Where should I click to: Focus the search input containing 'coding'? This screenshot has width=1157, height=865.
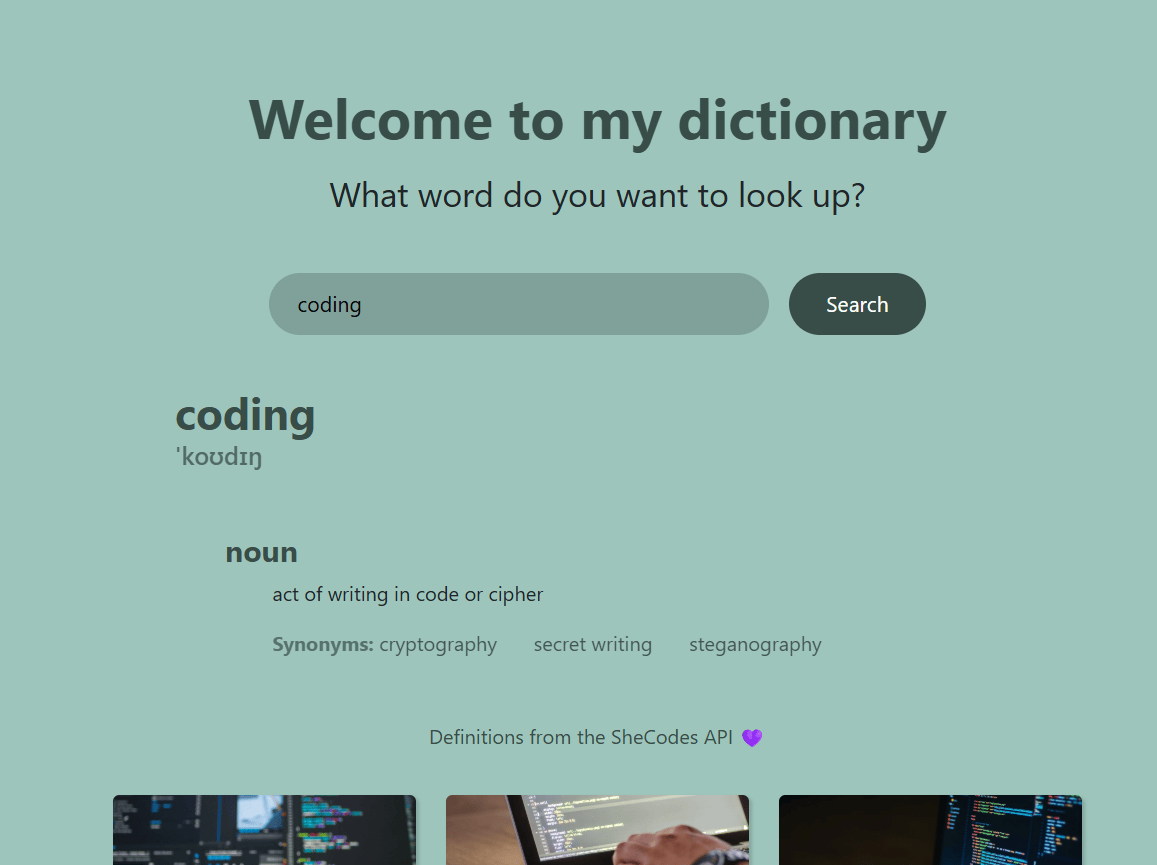[x=518, y=304]
